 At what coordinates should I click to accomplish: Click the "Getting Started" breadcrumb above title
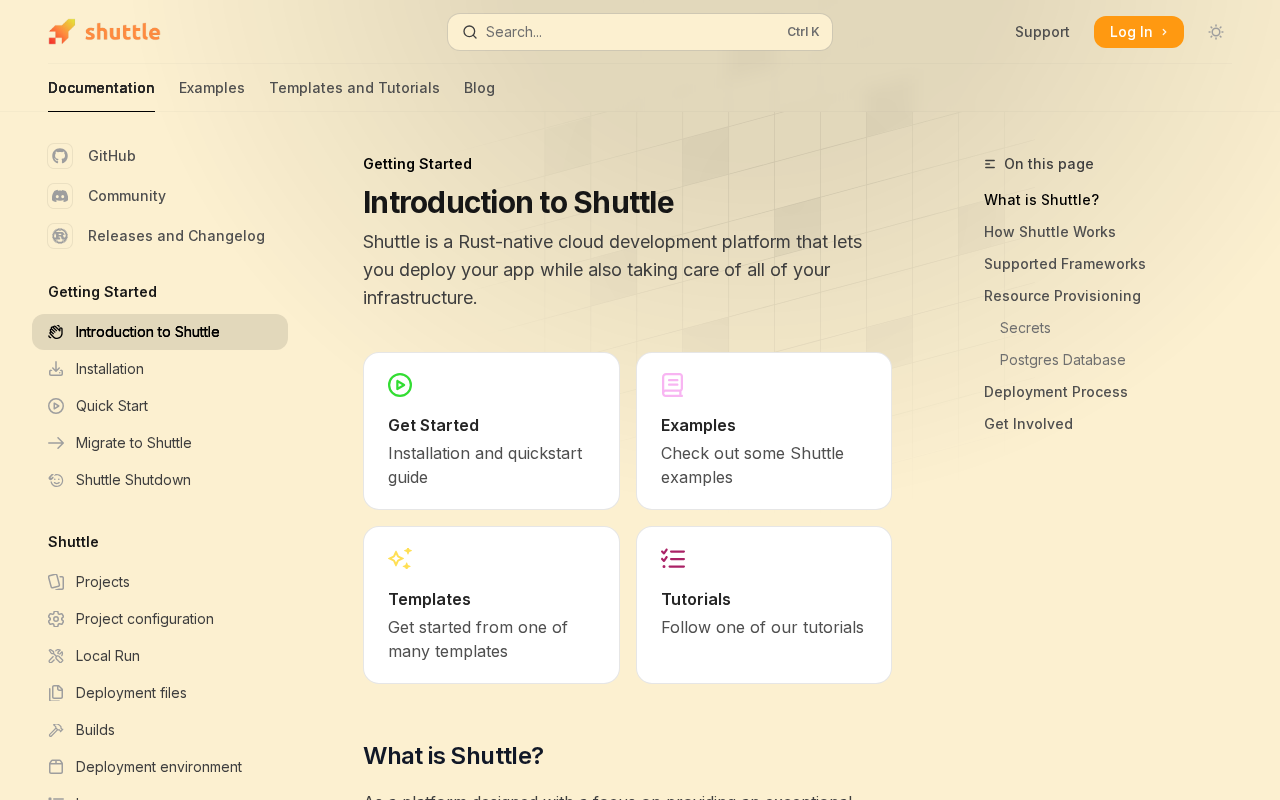tap(417, 164)
